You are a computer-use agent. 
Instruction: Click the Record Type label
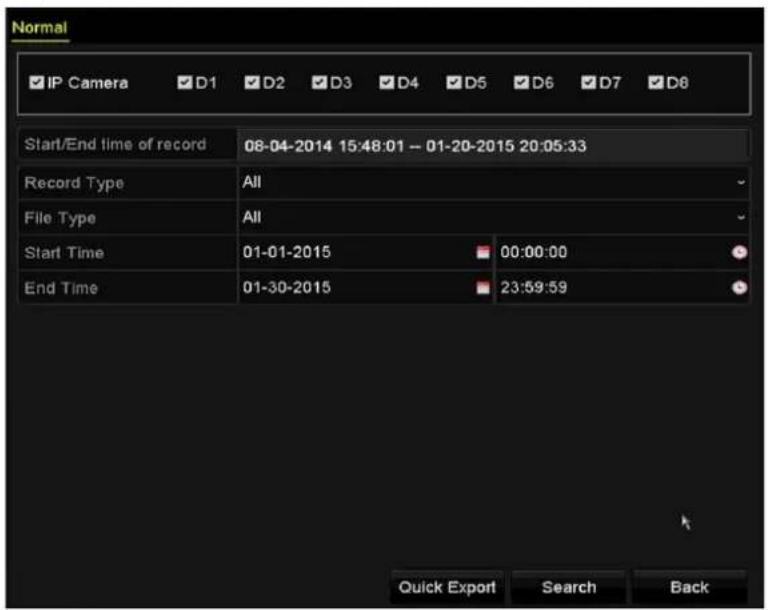pos(74,183)
